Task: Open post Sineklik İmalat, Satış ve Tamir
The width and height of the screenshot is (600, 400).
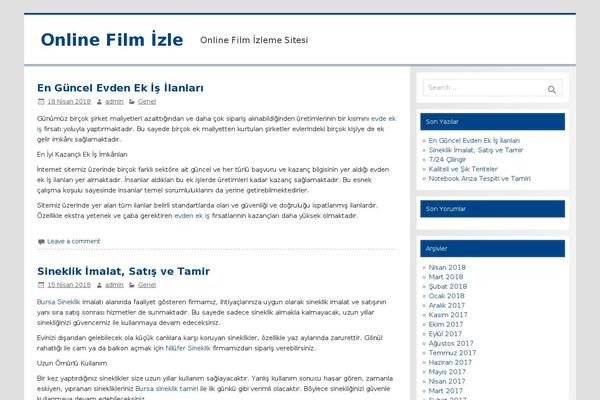Action: click(123, 271)
